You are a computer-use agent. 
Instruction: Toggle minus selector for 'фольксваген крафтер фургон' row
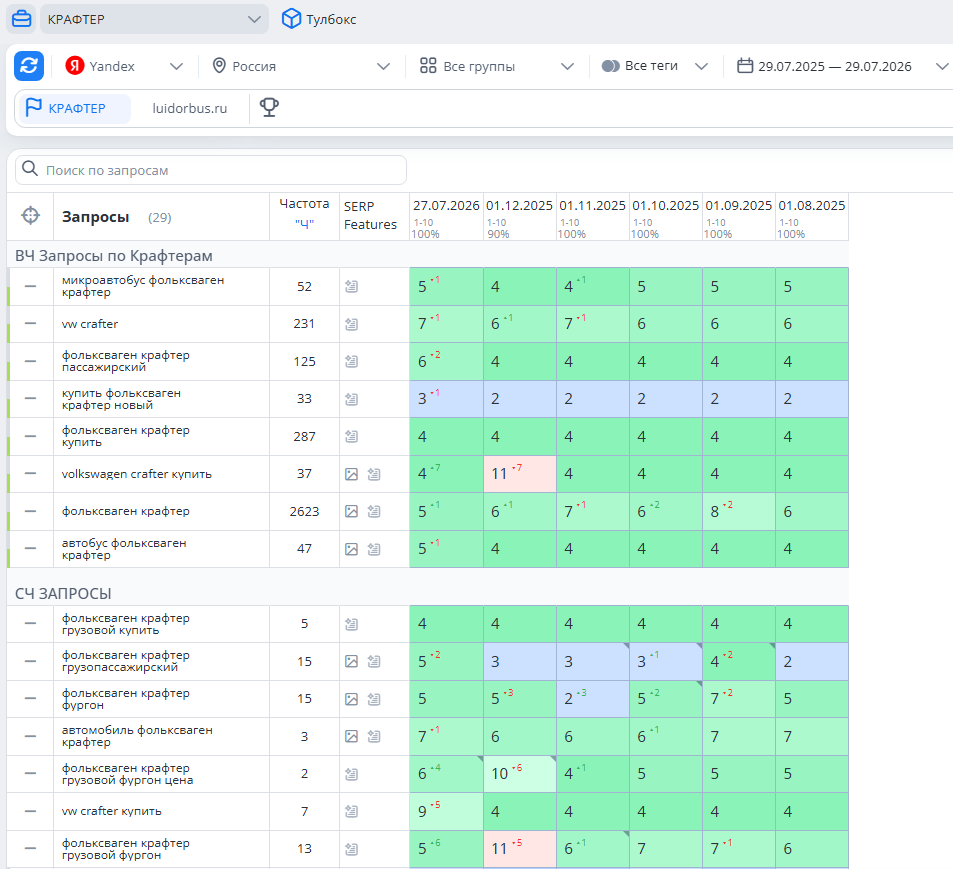click(30, 699)
